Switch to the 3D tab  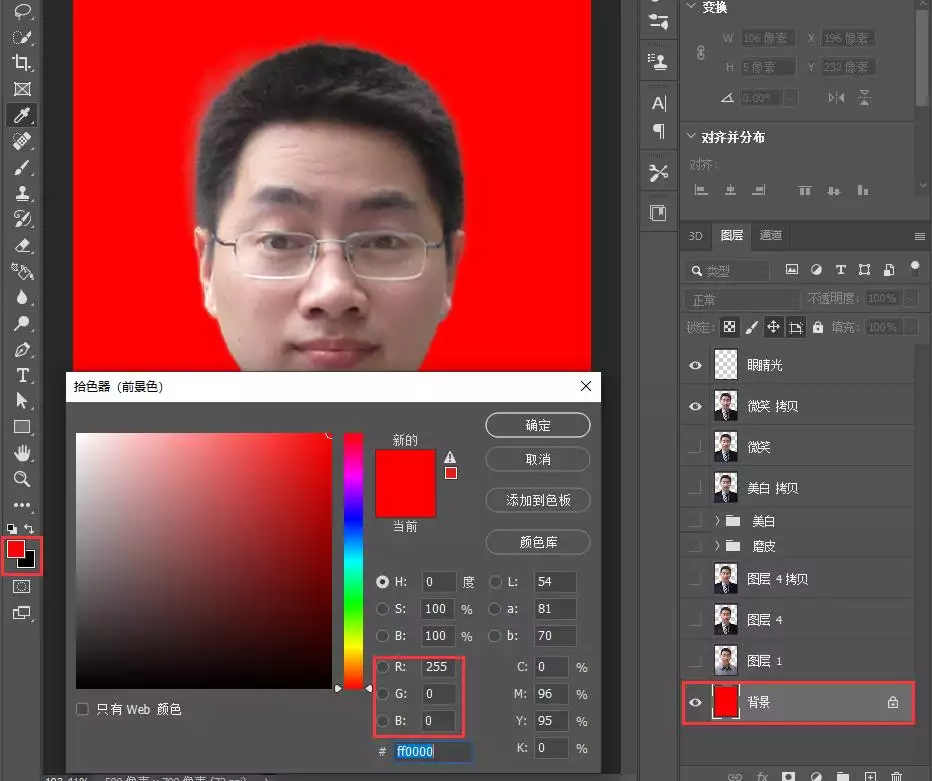[x=695, y=236]
